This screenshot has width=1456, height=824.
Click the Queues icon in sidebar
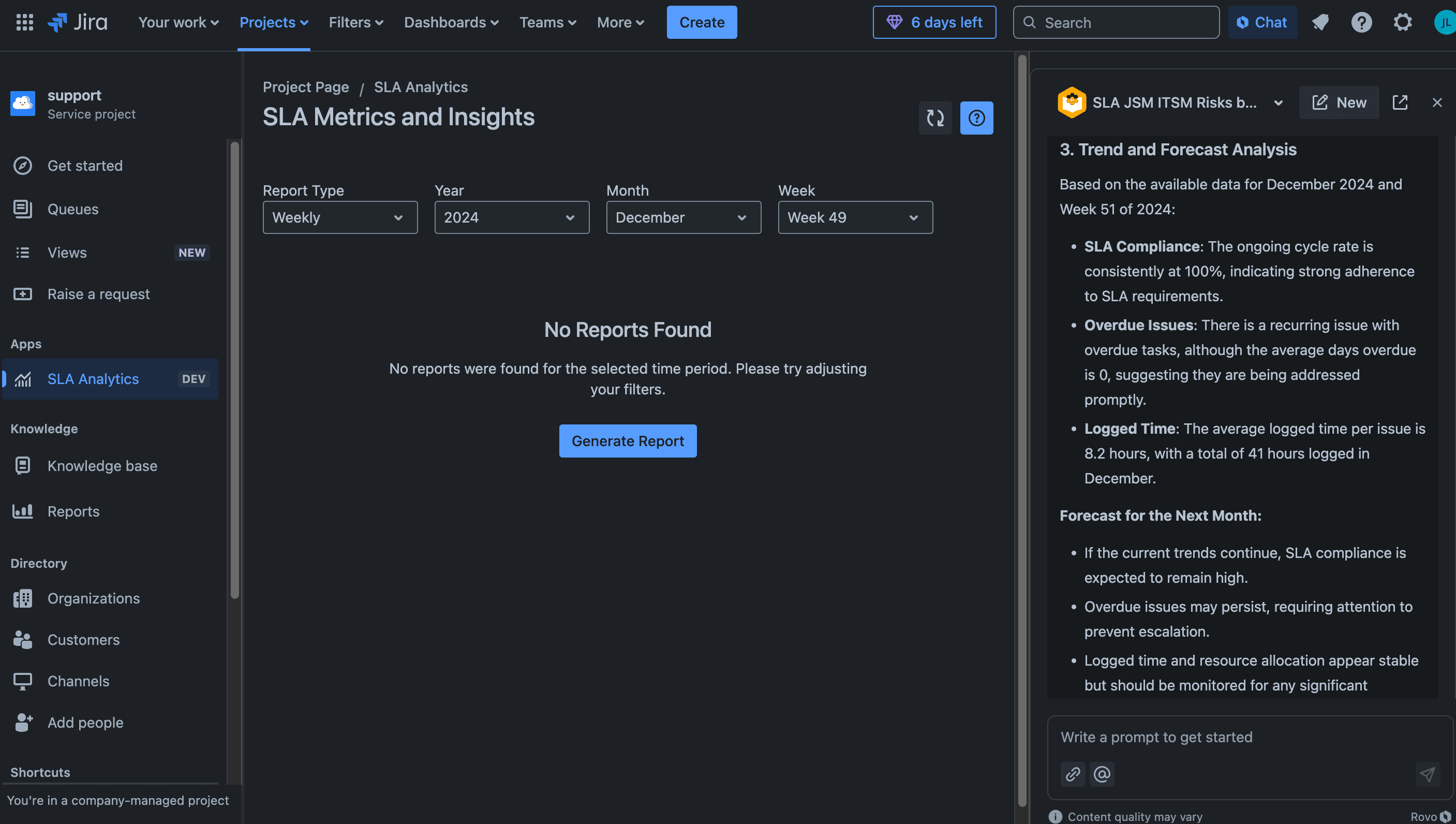click(23, 209)
